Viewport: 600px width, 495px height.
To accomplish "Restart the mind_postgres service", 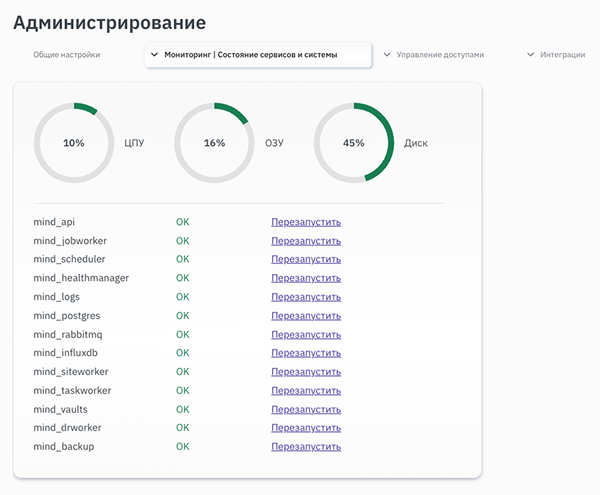I will [x=306, y=316].
